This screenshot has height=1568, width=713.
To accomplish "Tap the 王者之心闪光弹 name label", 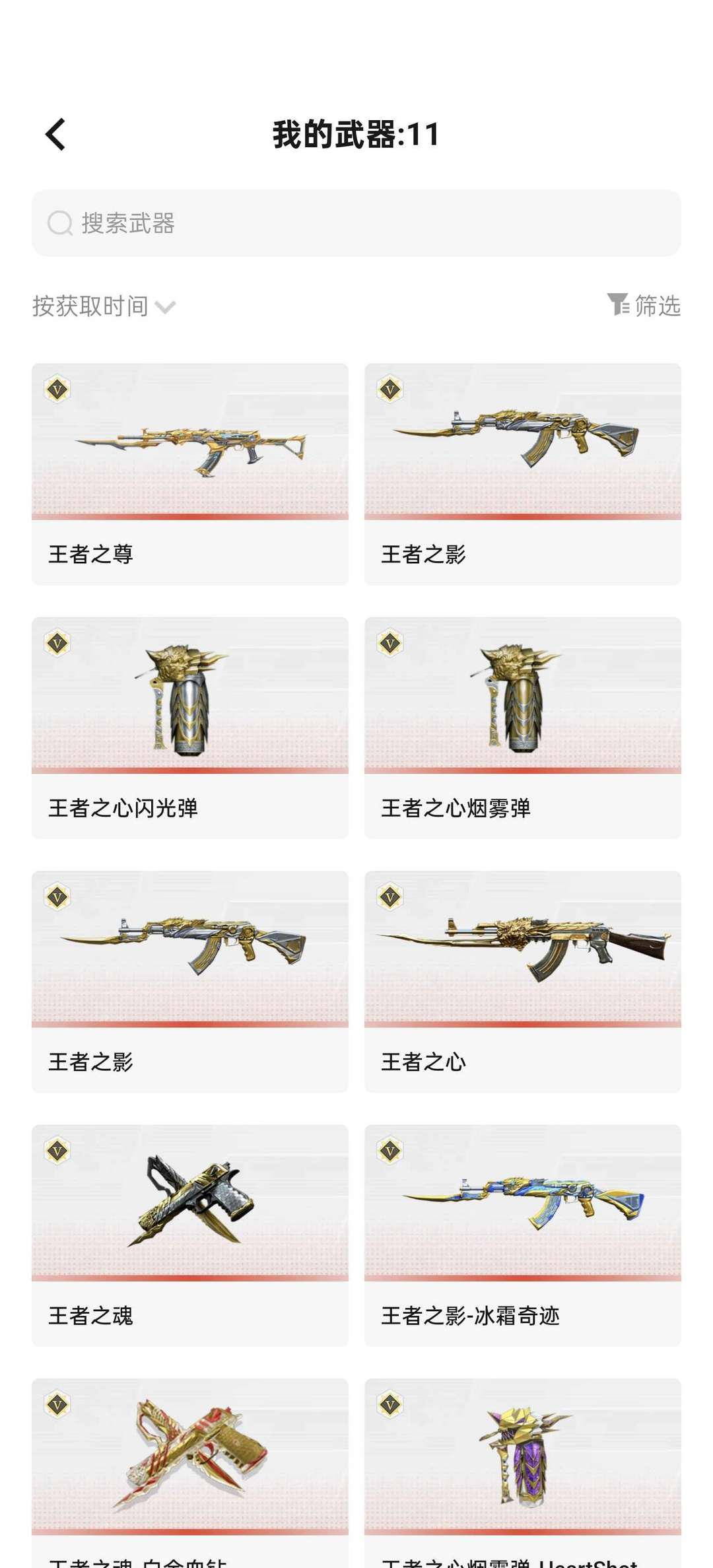I will pos(123,808).
